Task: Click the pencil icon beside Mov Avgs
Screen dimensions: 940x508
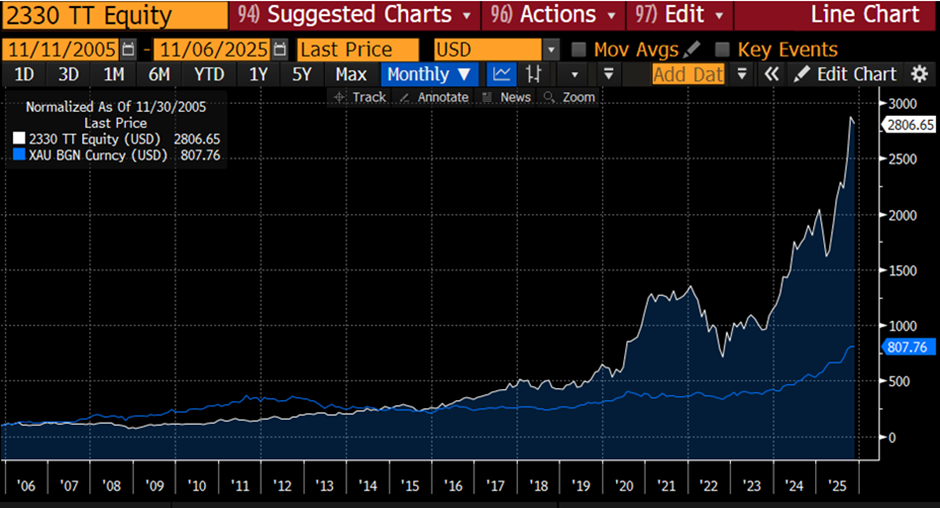Action: pyautogui.click(x=693, y=49)
